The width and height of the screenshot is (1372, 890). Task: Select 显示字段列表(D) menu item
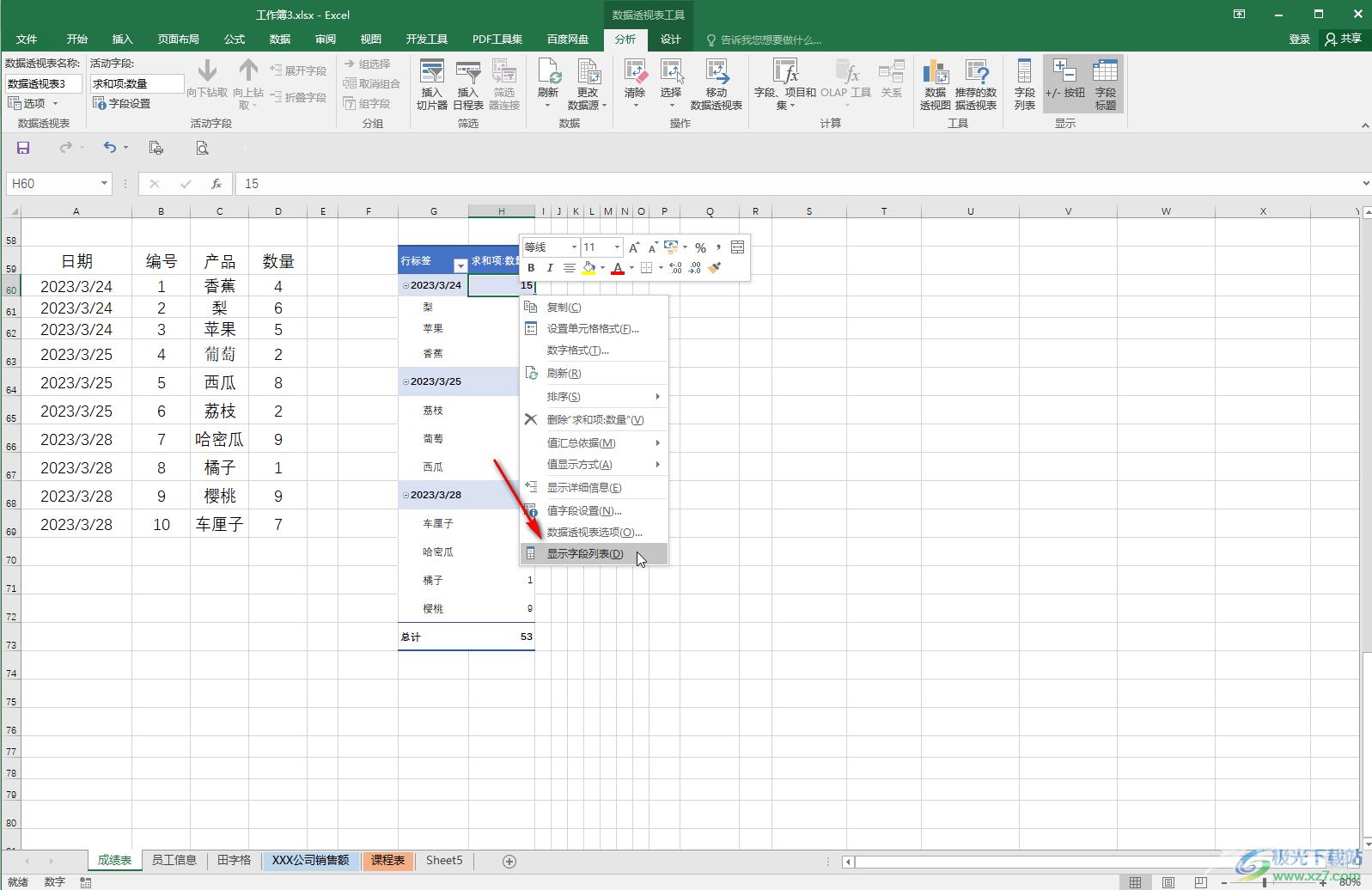point(594,554)
